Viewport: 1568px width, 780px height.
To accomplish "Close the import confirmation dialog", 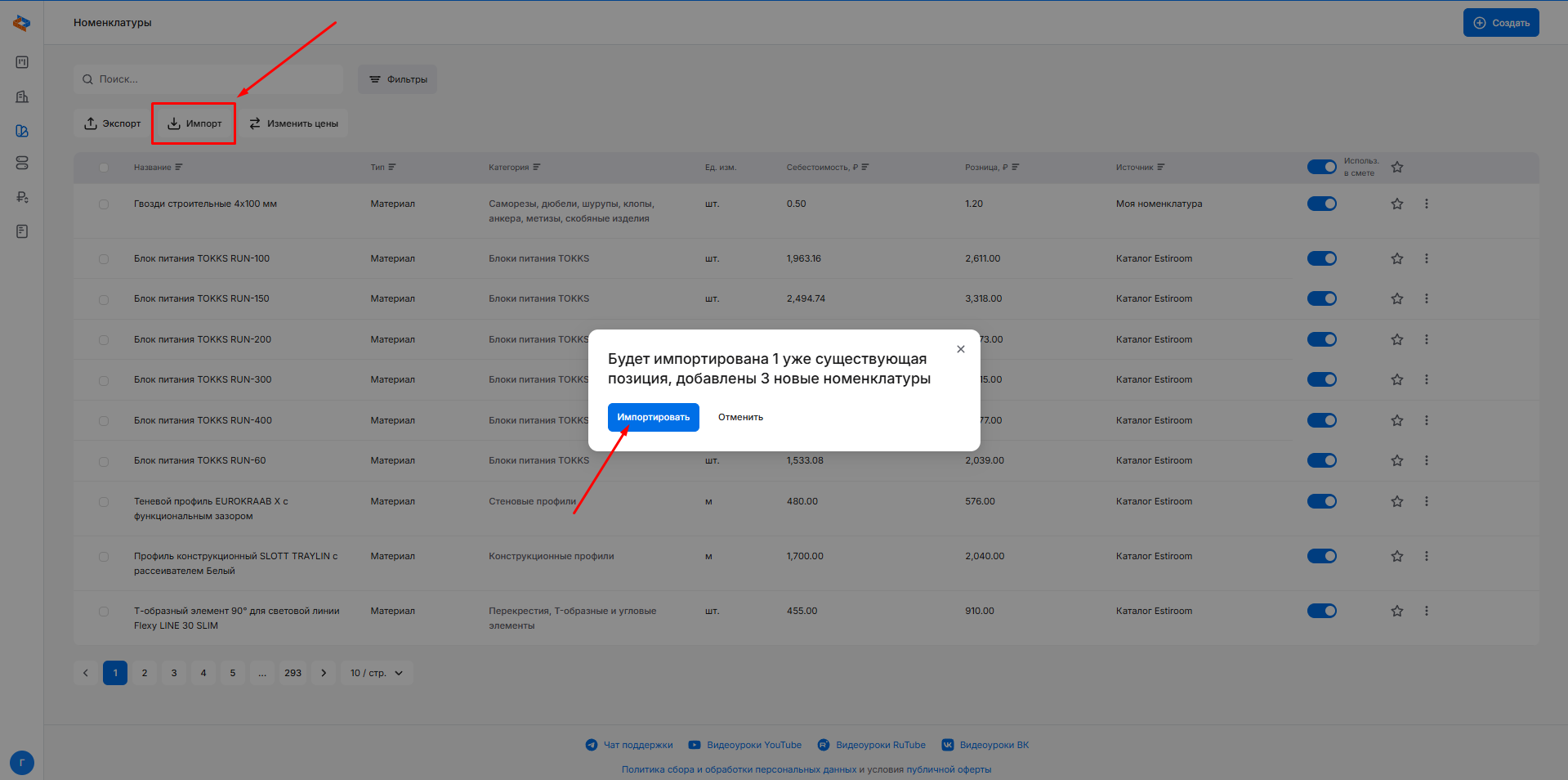I will pyautogui.click(x=960, y=349).
